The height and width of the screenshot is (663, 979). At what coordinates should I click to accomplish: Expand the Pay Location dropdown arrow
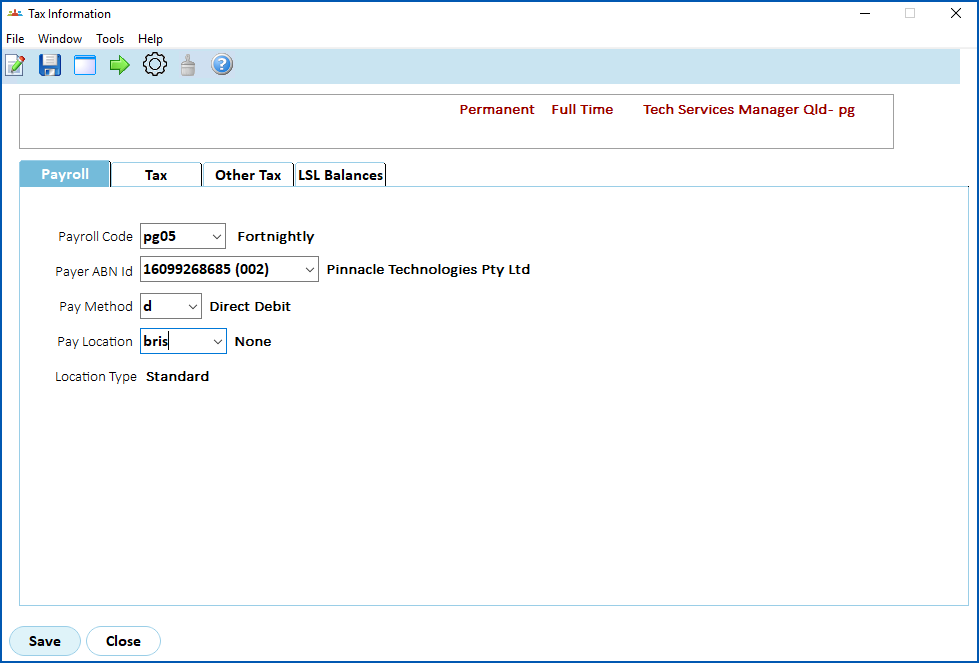[217, 341]
